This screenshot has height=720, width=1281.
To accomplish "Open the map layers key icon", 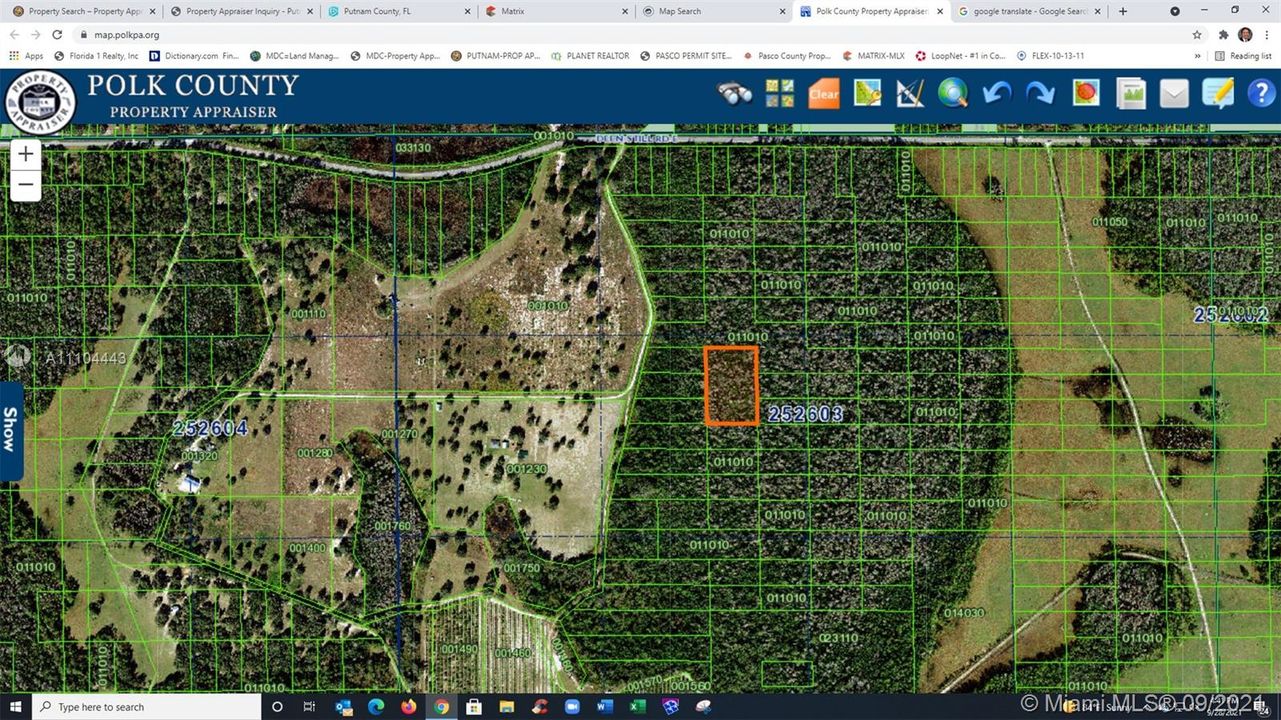I will pyautogui.click(x=867, y=94).
